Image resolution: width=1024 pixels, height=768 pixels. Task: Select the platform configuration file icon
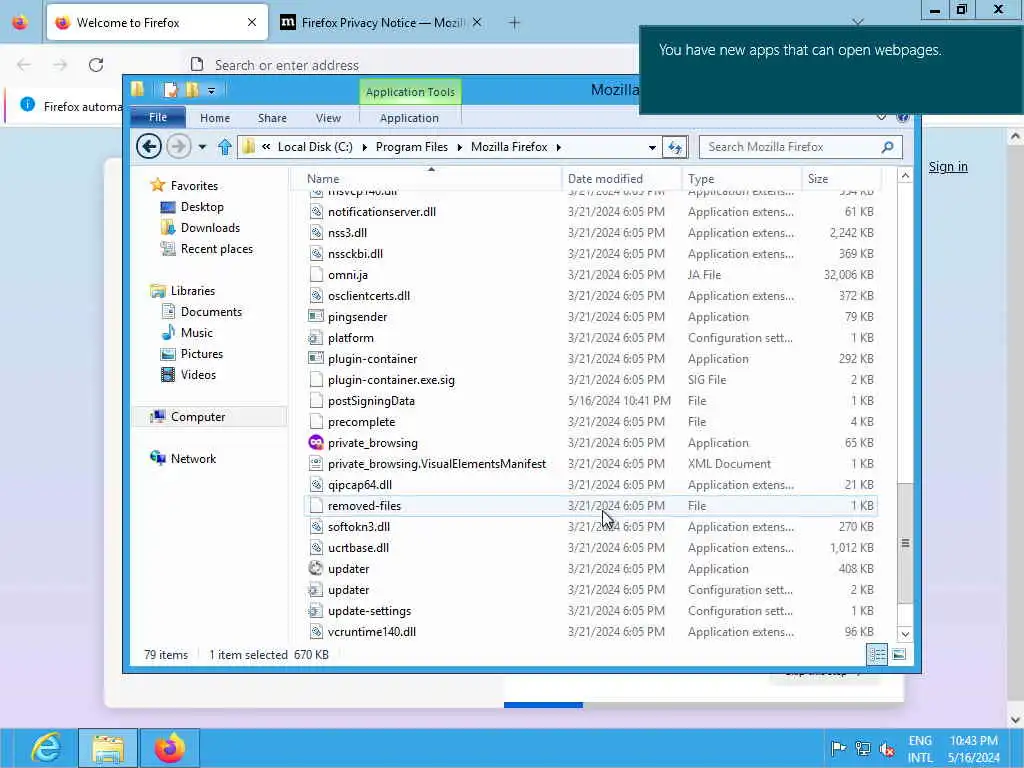pyautogui.click(x=316, y=338)
